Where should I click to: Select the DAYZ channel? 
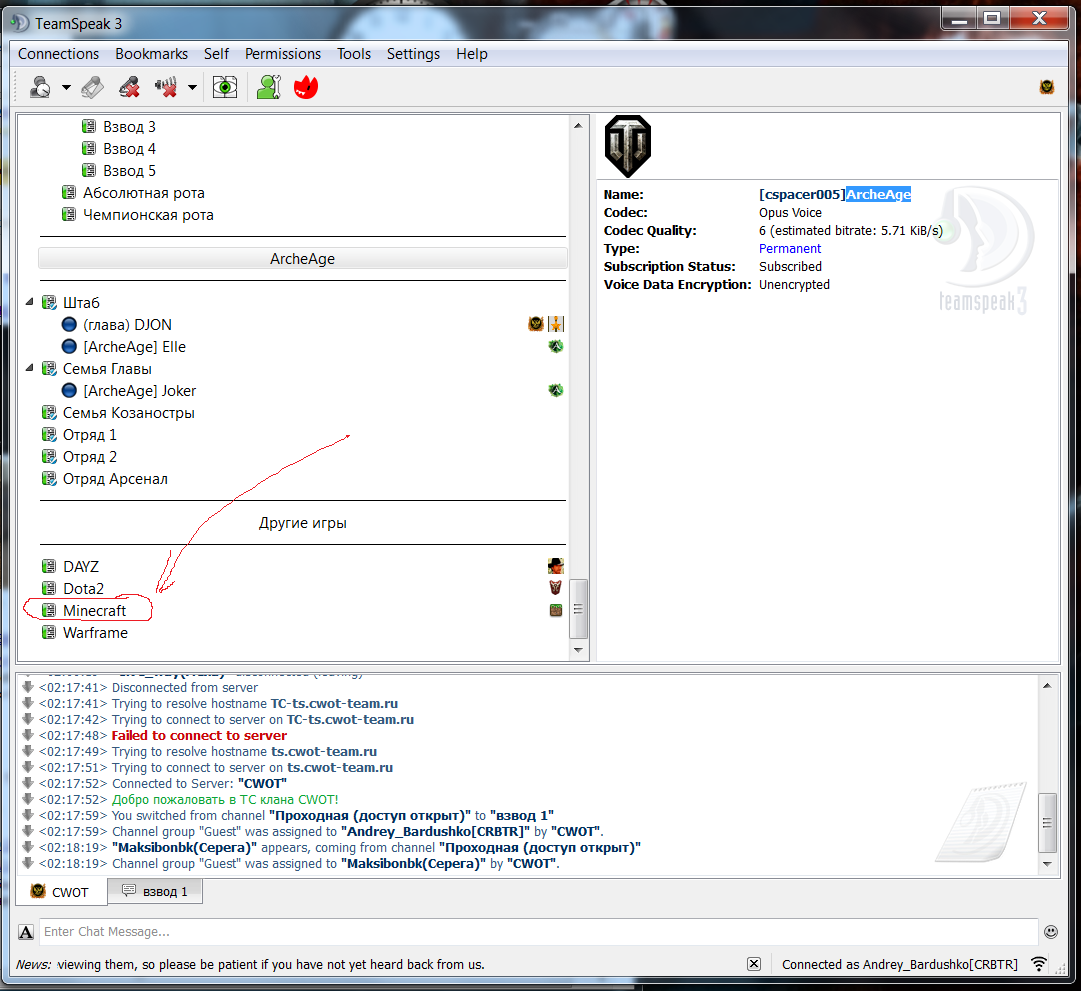(x=81, y=567)
